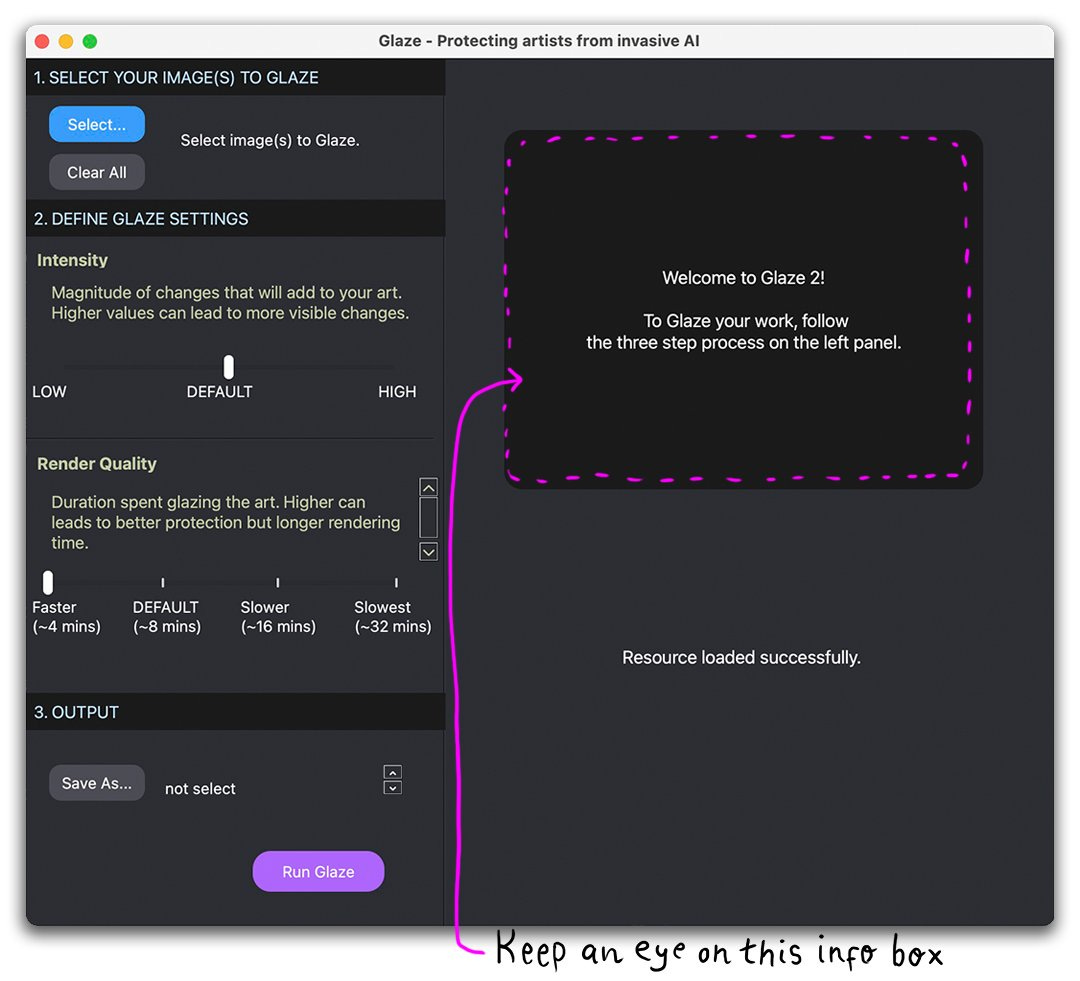
Task: Click the Render Quality description scrollbar thumb
Action: pos(428,517)
